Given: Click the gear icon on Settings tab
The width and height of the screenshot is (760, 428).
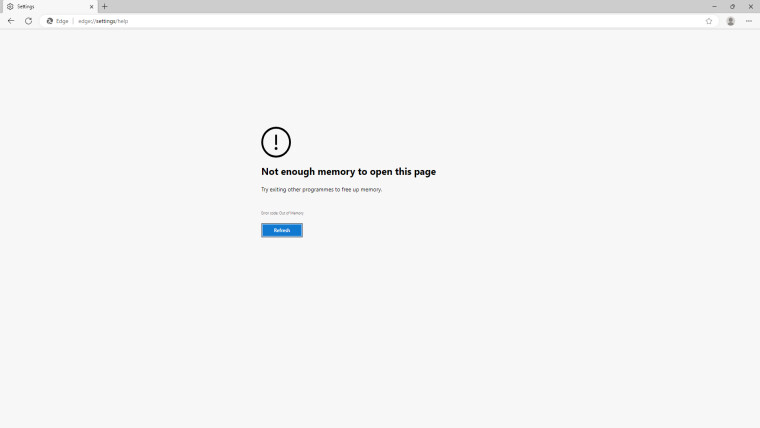Looking at the screenshot, I should click(10, 7).
